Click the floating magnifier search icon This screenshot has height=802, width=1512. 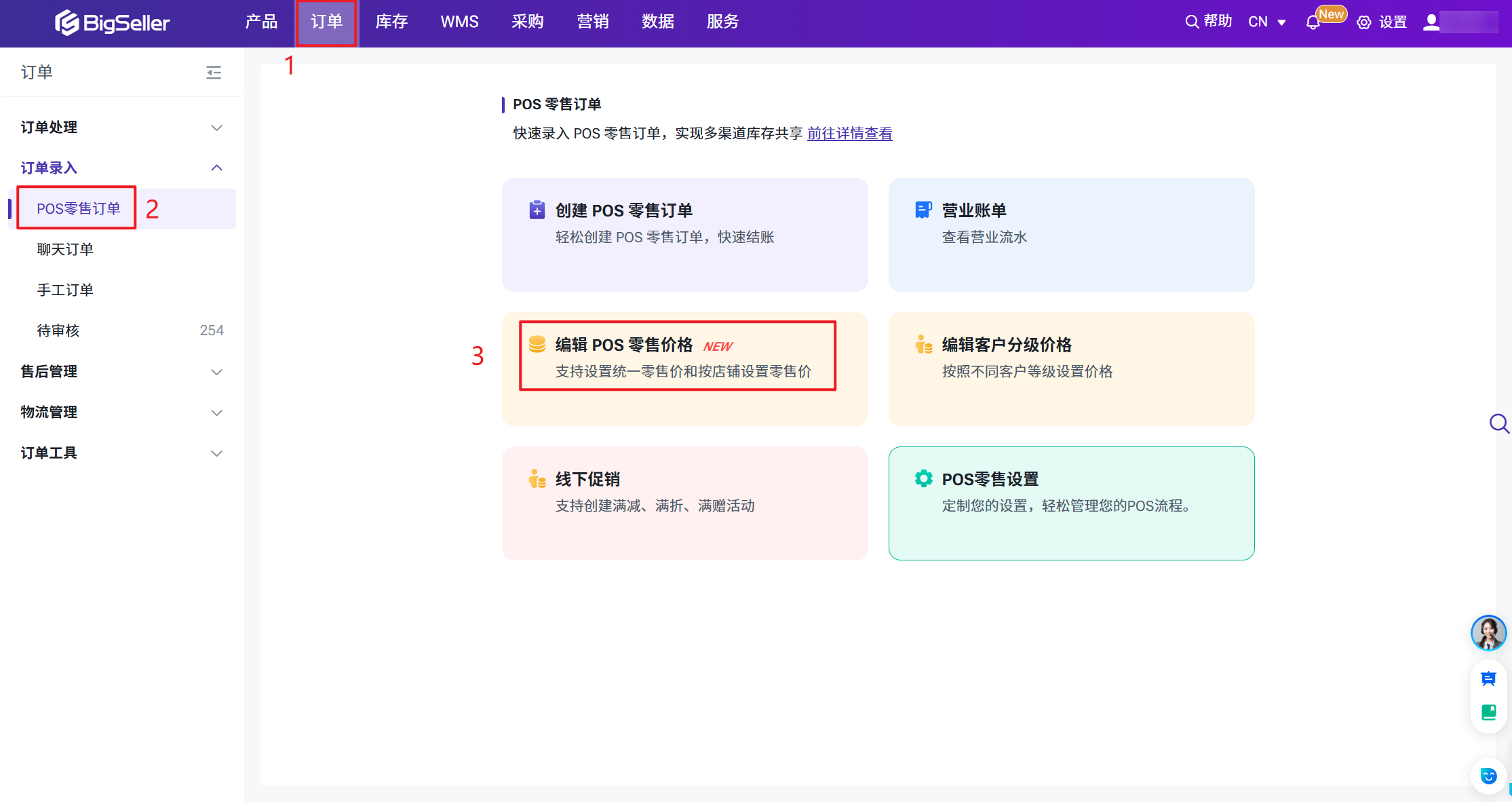(x=1498, y=423)
